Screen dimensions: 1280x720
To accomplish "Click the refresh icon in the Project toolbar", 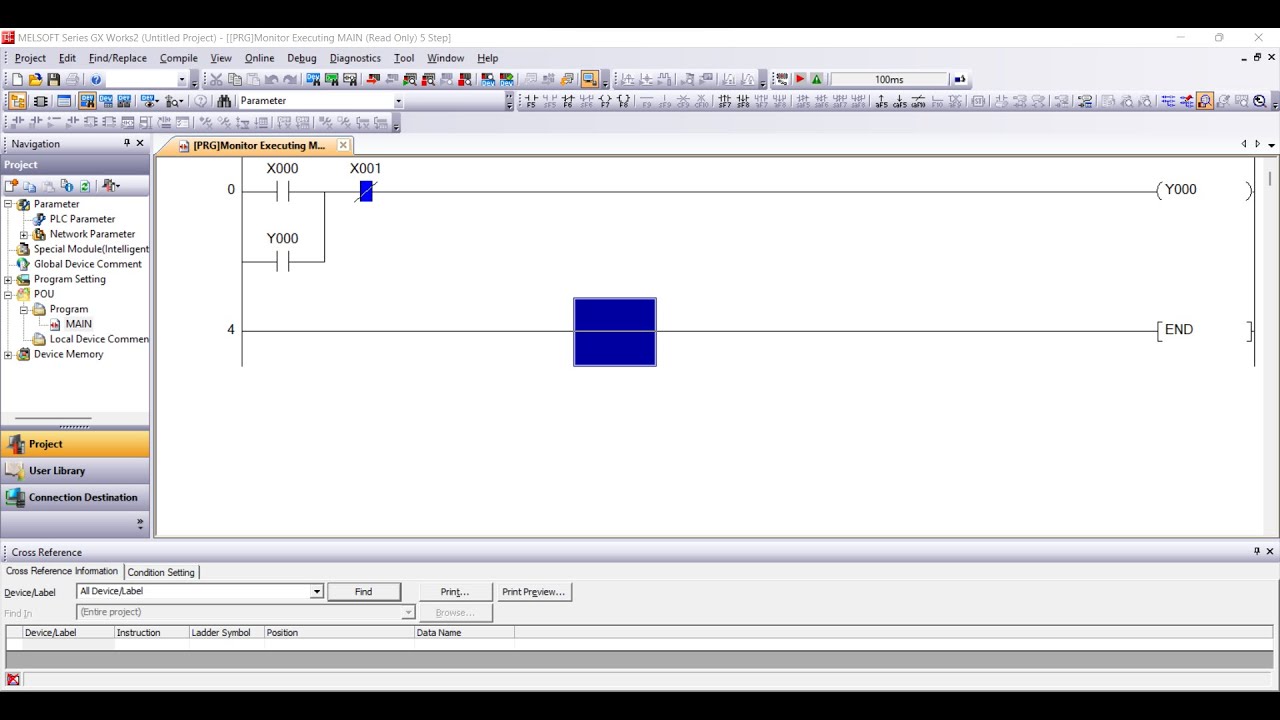I will coord(85,186).
